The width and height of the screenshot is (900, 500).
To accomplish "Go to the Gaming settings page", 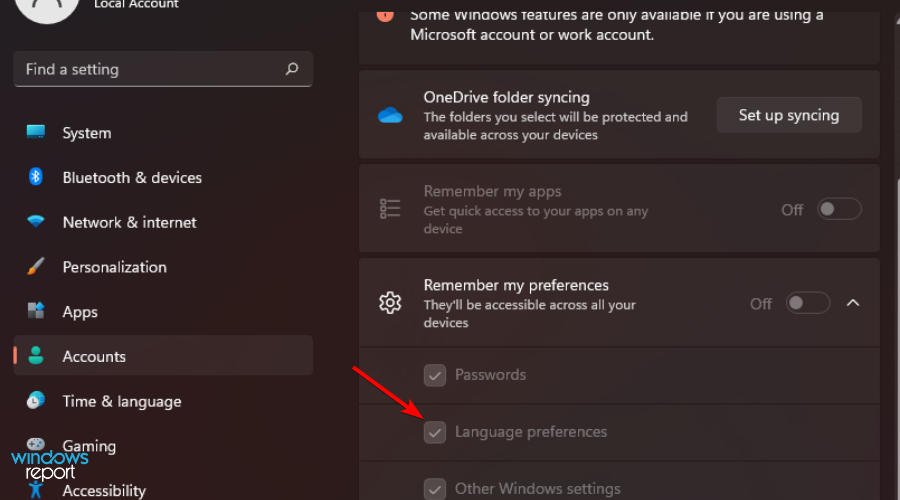I will (89, 446).
